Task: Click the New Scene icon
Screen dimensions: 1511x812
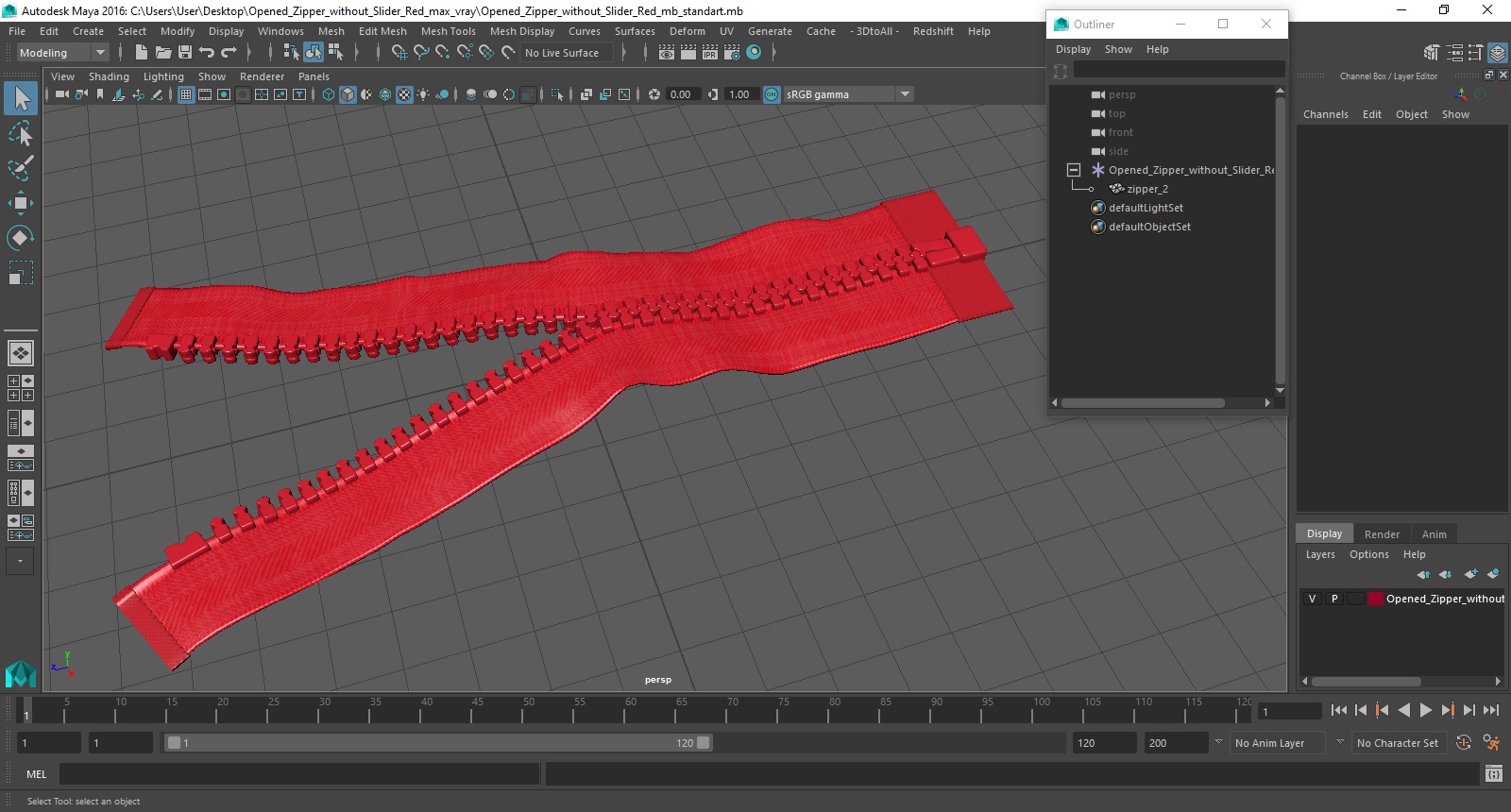Action: click(141, 53)
